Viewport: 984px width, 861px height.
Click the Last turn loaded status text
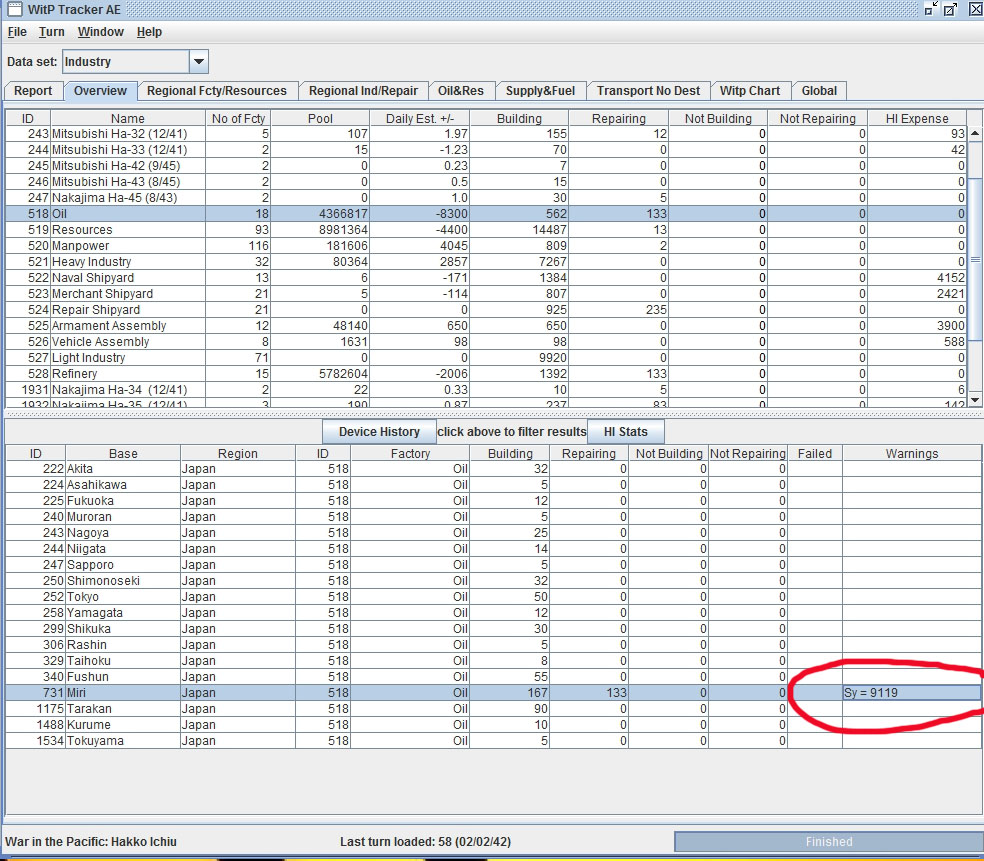(x=425, y=842)
